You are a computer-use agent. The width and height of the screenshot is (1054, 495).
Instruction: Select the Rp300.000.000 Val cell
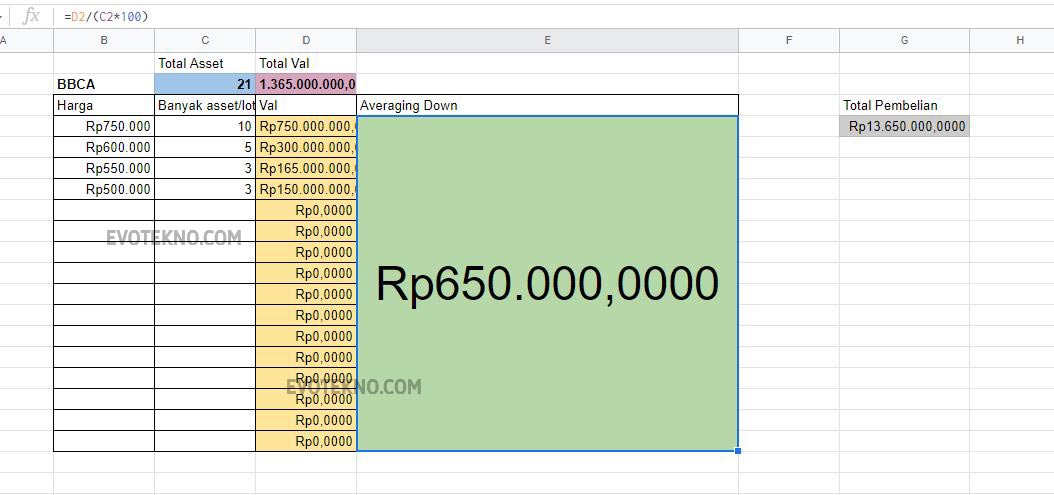tap(306, 147)
